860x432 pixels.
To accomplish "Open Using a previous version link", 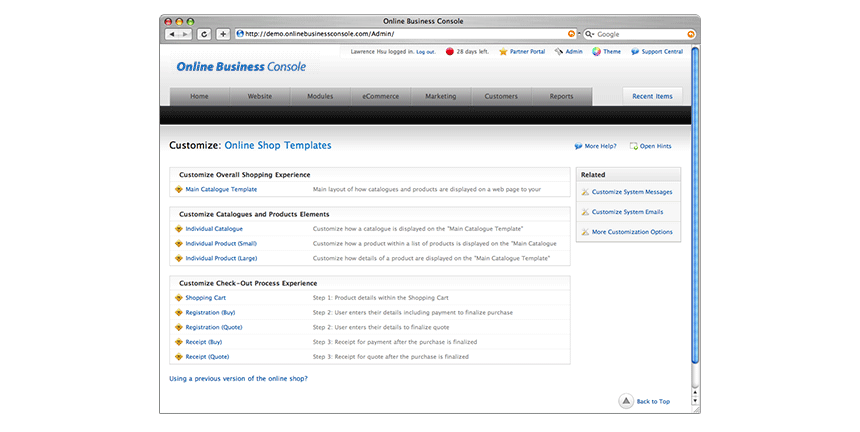I will coord(238,378).
